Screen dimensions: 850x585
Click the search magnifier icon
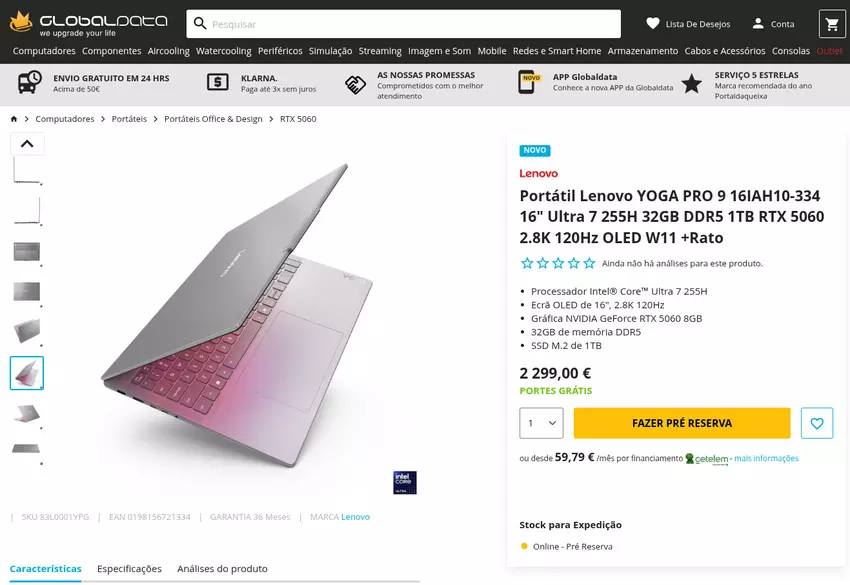coord(200,24)
